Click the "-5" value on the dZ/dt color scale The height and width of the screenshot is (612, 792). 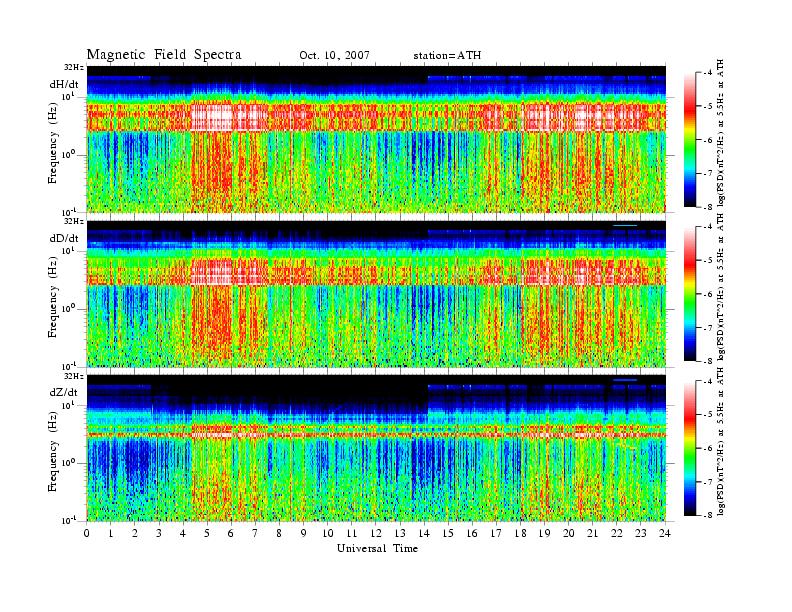click(x=708, y=415)
